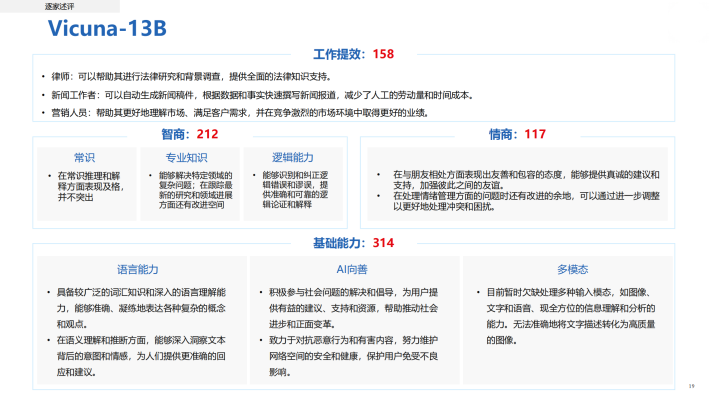Click the bullet beginning '营销人员:帮助其更好地理解市场'
710x399 pixels.
[240, 113]
